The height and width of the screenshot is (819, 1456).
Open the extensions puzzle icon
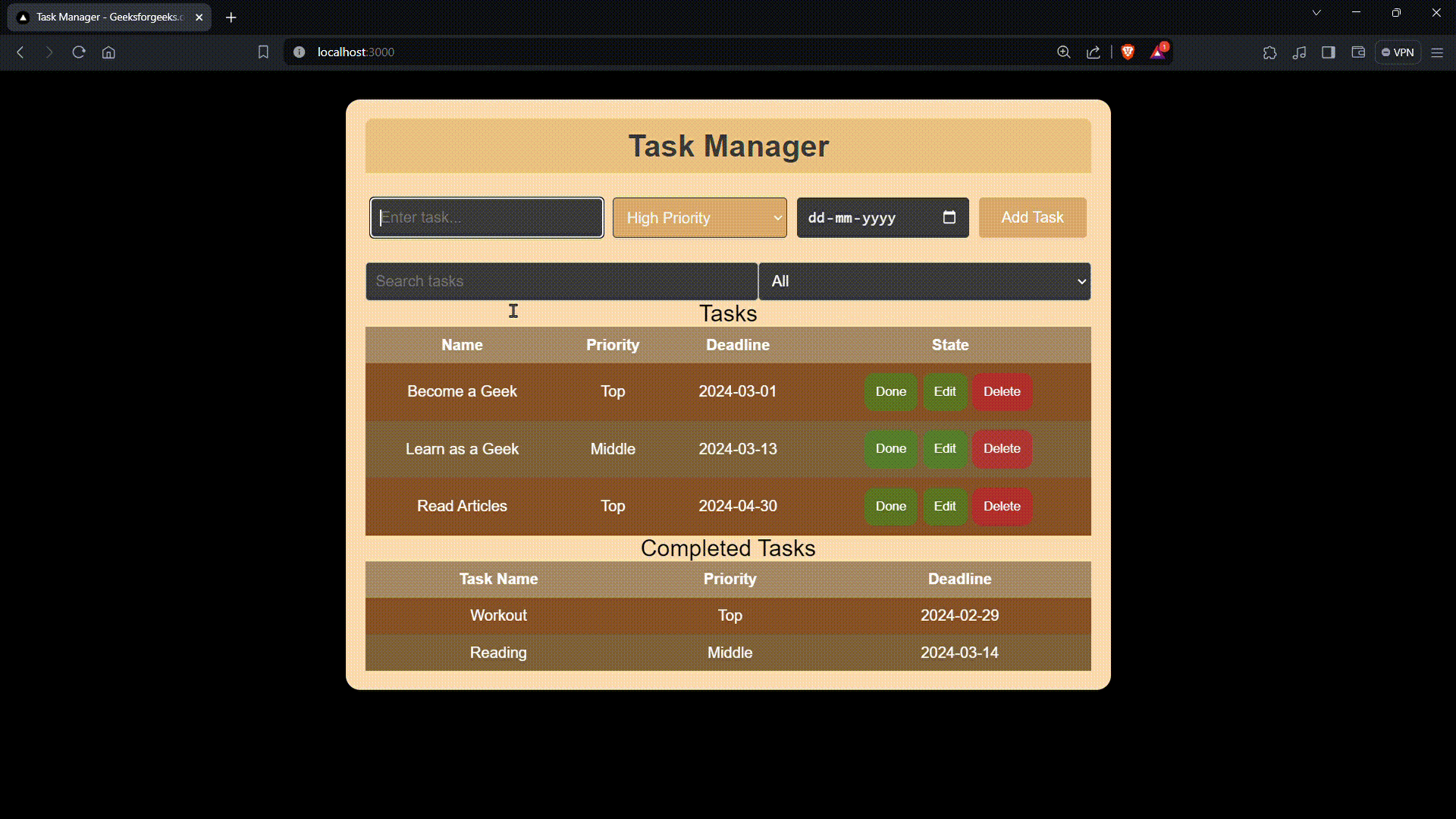[x=1269, y=52]
